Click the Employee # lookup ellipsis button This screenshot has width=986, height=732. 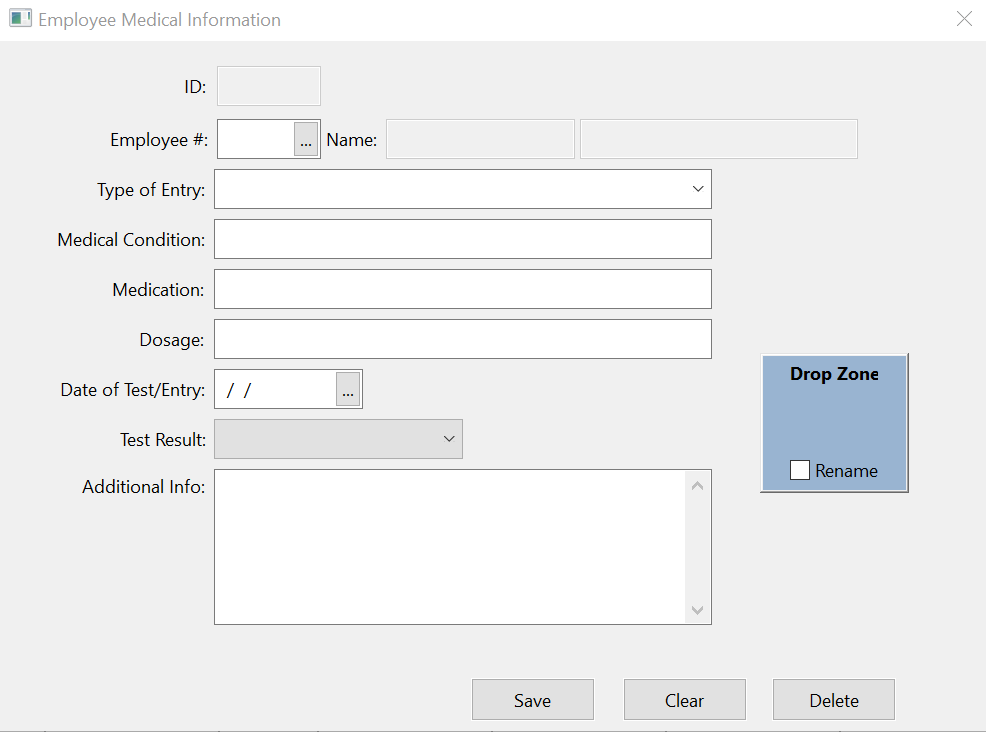[x=306, y=140]
